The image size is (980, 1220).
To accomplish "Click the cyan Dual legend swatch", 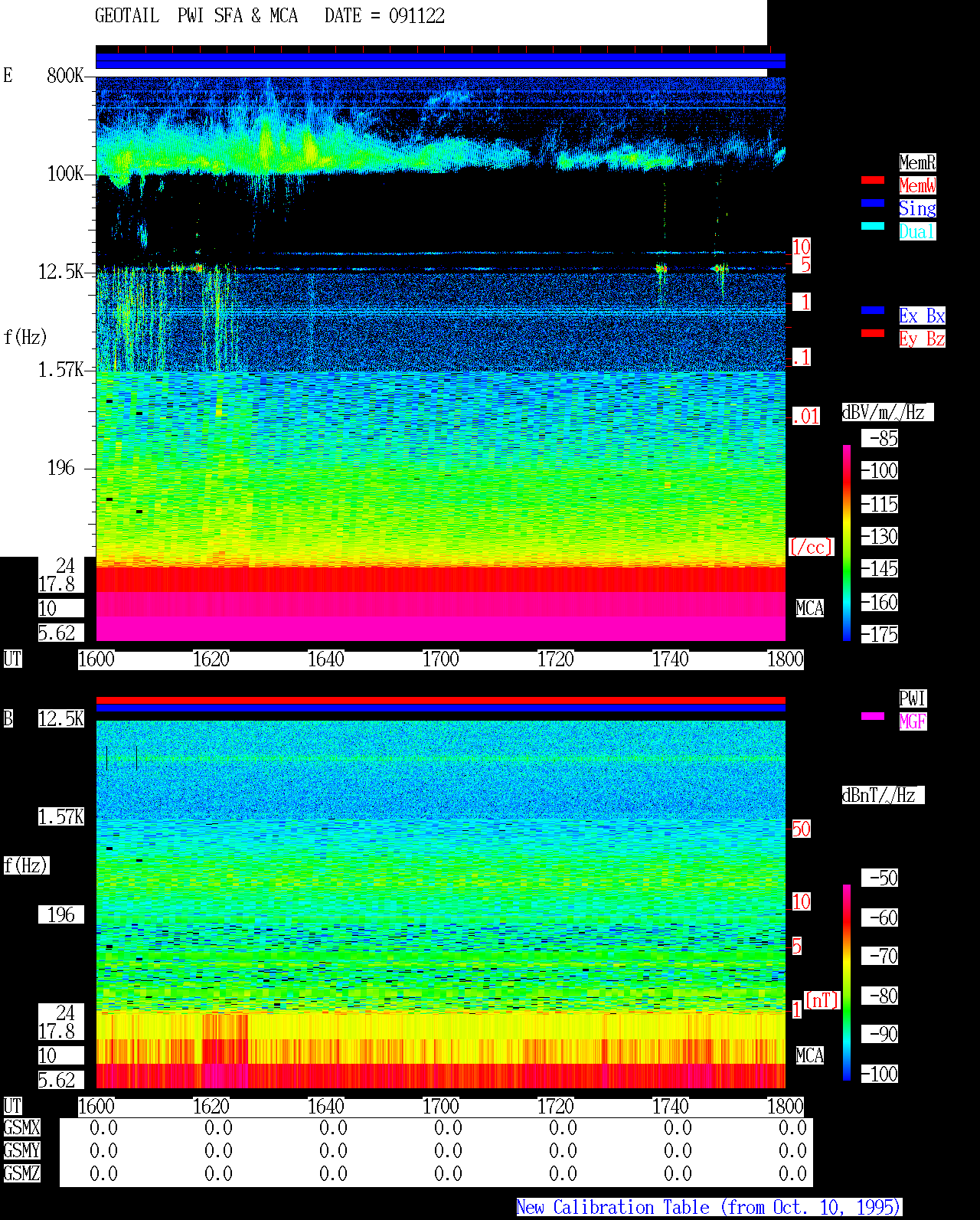I will (x=873, y=226).
